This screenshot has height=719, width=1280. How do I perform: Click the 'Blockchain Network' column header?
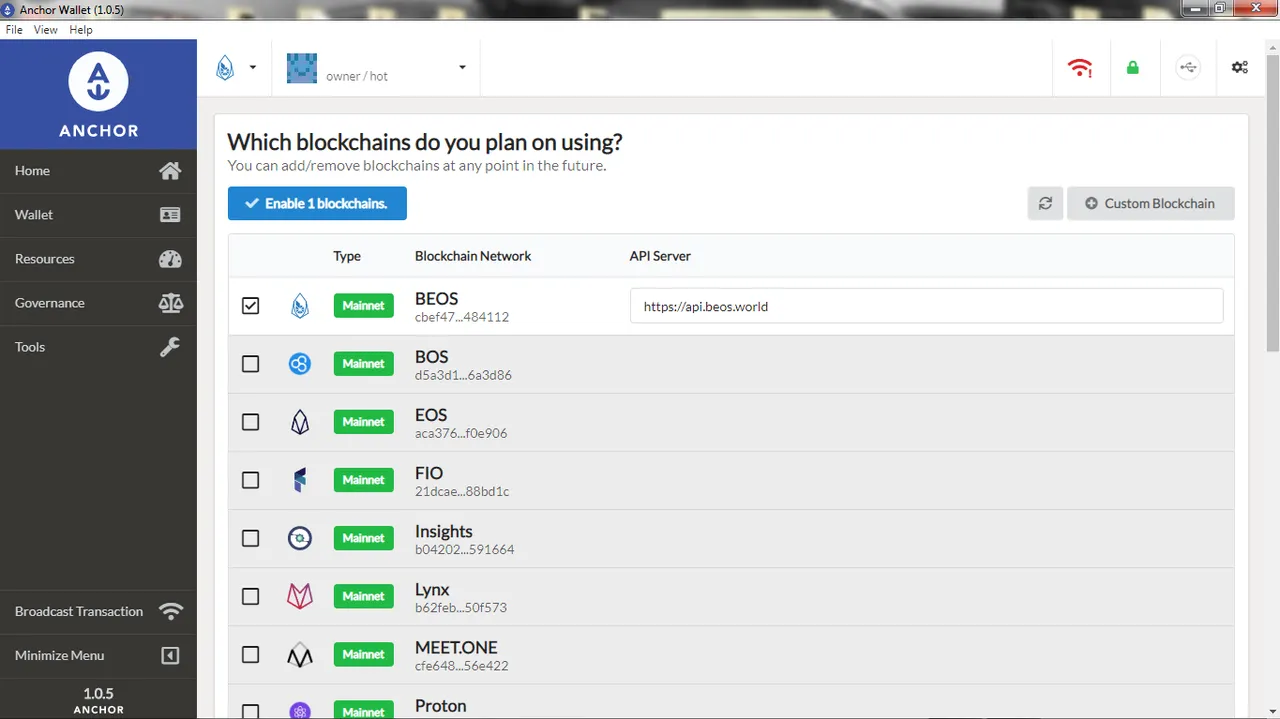pyautogui.click(x=473, y=256)
